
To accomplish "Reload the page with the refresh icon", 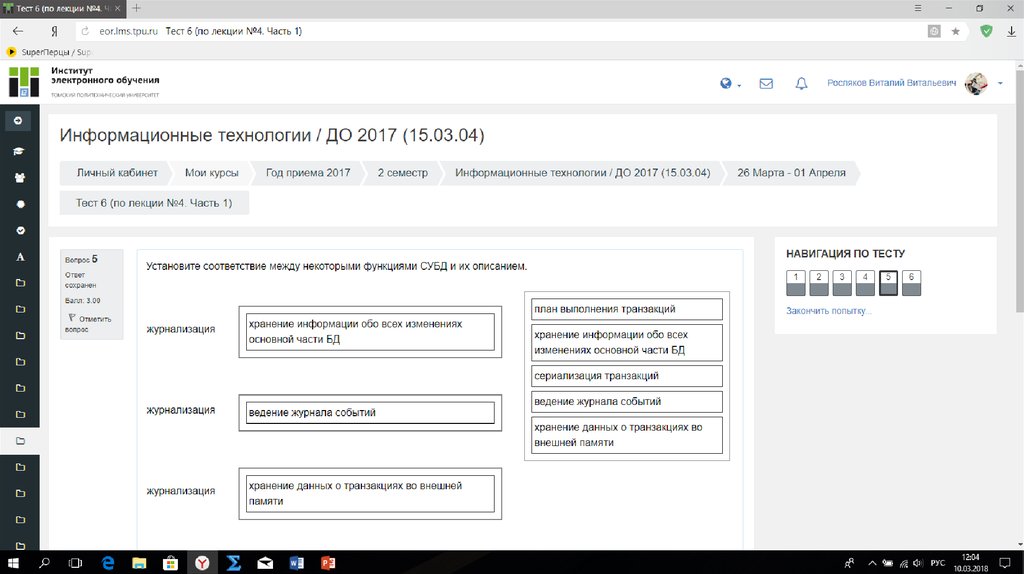I will (x=85, y=31).
